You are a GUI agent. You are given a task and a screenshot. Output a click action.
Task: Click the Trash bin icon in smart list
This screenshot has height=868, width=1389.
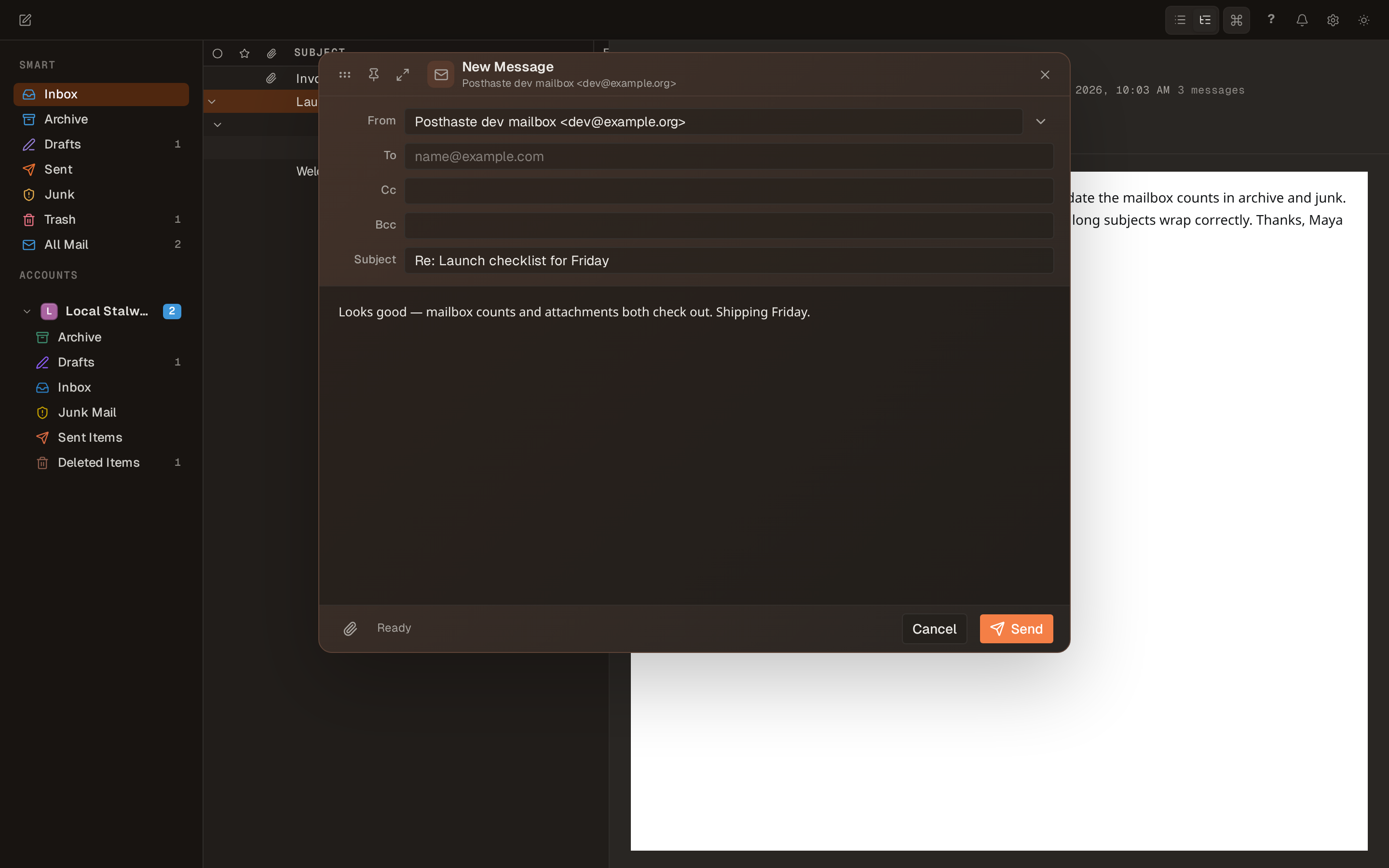coord(29,220)
